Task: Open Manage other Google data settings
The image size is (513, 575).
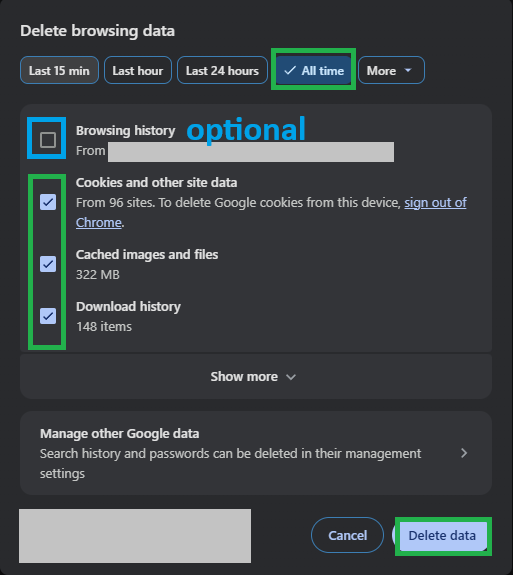Action: pyautogui.click(x=256, y=453)
